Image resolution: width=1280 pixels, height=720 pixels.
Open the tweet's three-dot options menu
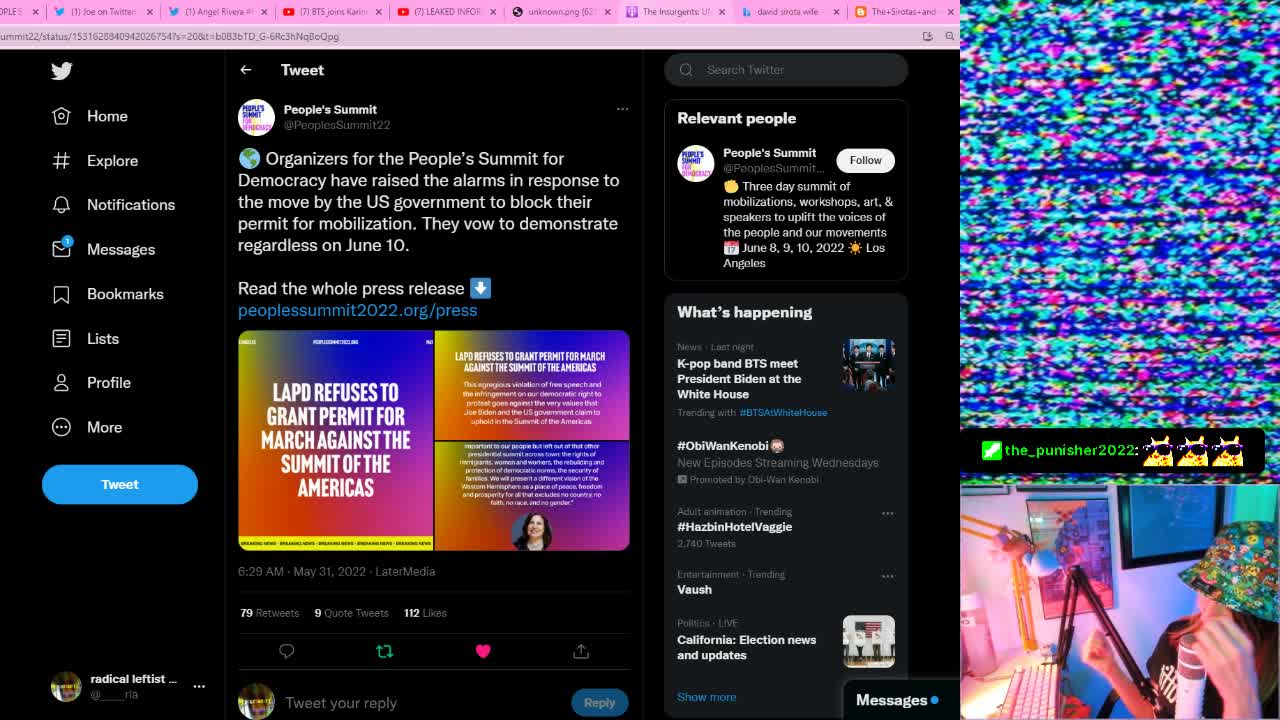[622, 109]
